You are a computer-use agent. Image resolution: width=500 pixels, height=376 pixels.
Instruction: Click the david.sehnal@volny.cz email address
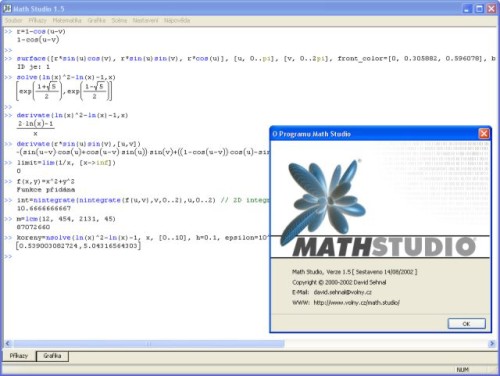click(342, 292)
